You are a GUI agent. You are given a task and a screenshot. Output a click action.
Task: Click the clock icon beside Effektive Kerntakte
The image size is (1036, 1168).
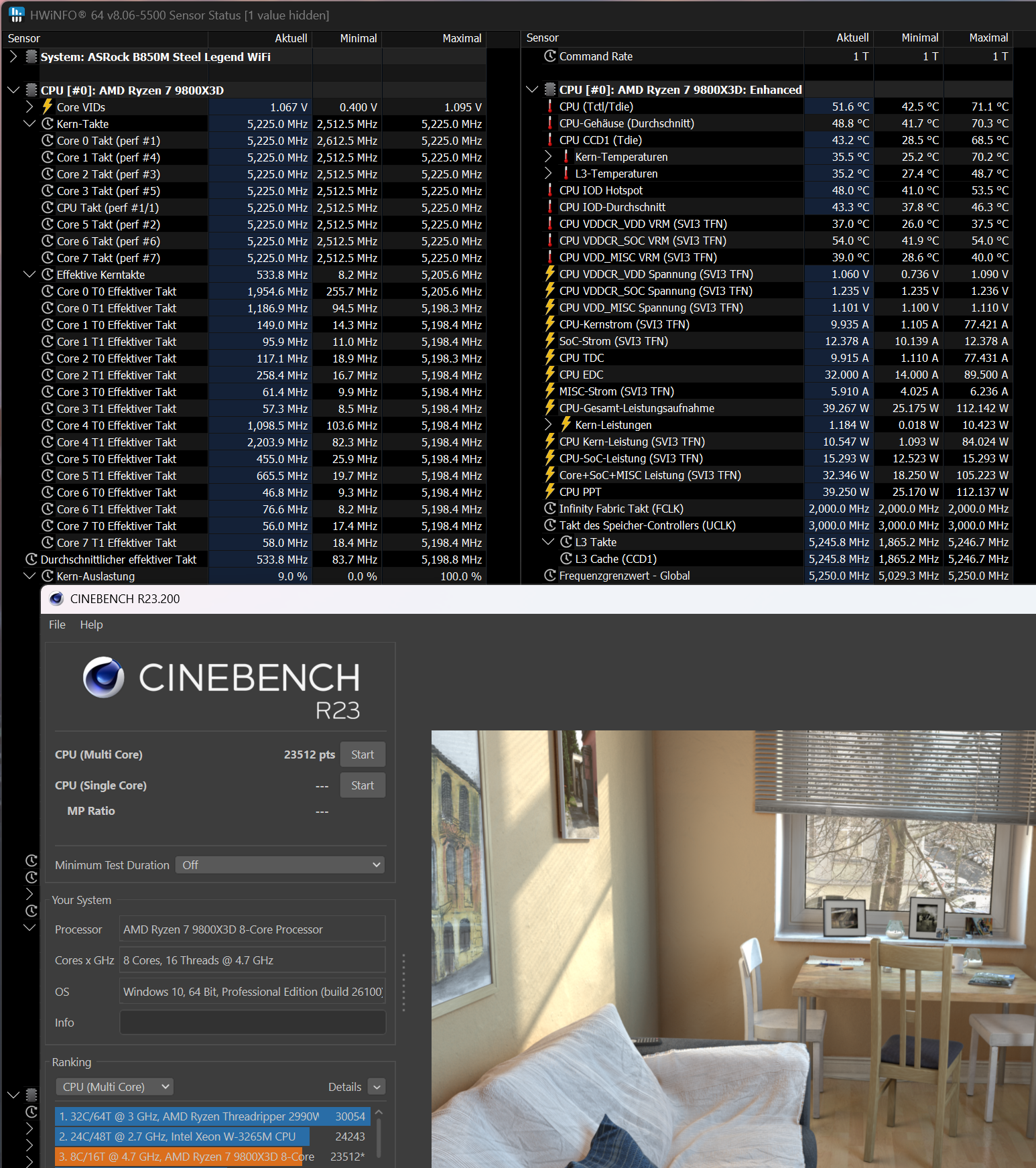click(48, 274)
